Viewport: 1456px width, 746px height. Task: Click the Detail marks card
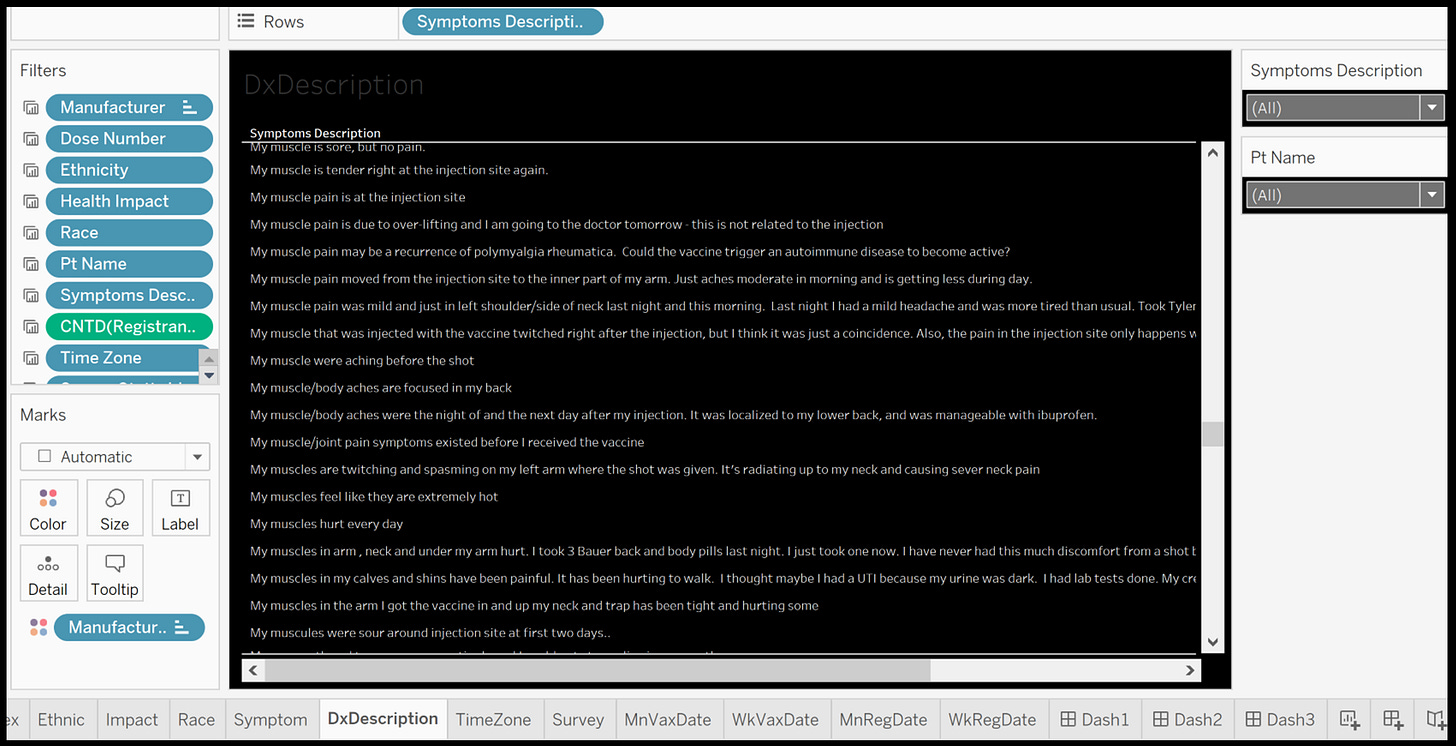coord(48,573)
